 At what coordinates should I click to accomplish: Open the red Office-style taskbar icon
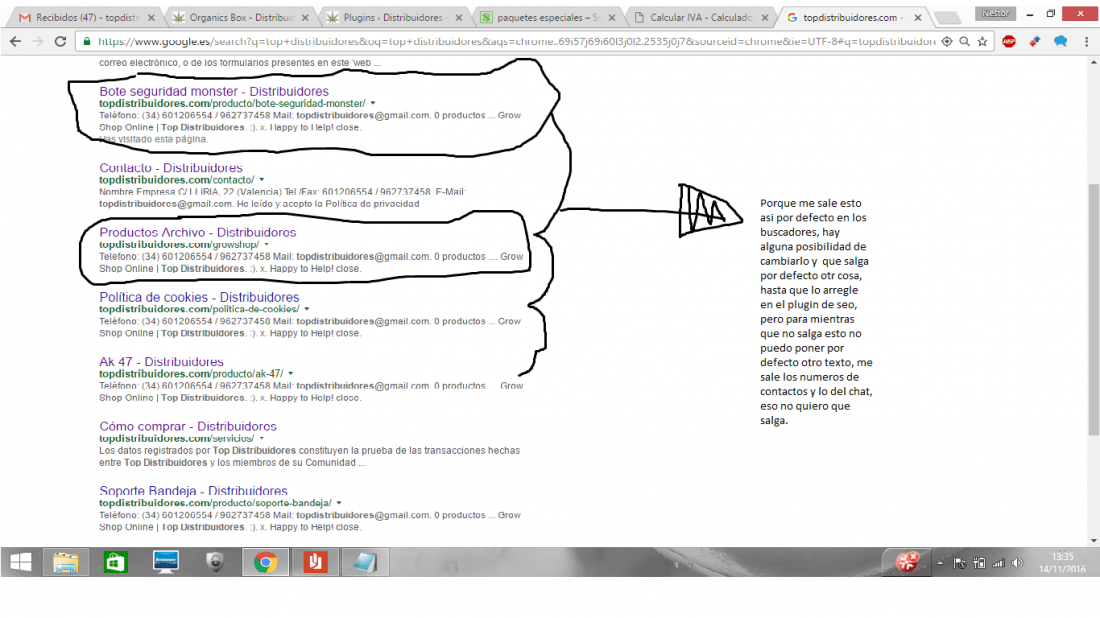coord(315,562)
